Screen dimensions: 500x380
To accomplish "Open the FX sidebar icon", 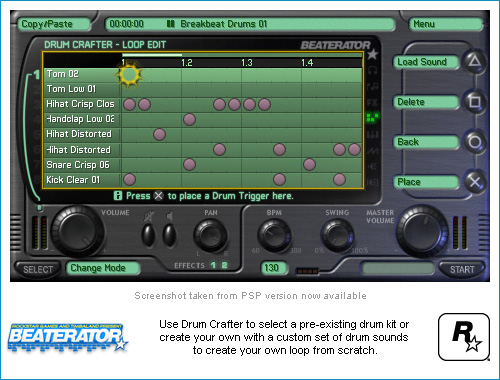I will pyautogui.click(x=372, y=102).
